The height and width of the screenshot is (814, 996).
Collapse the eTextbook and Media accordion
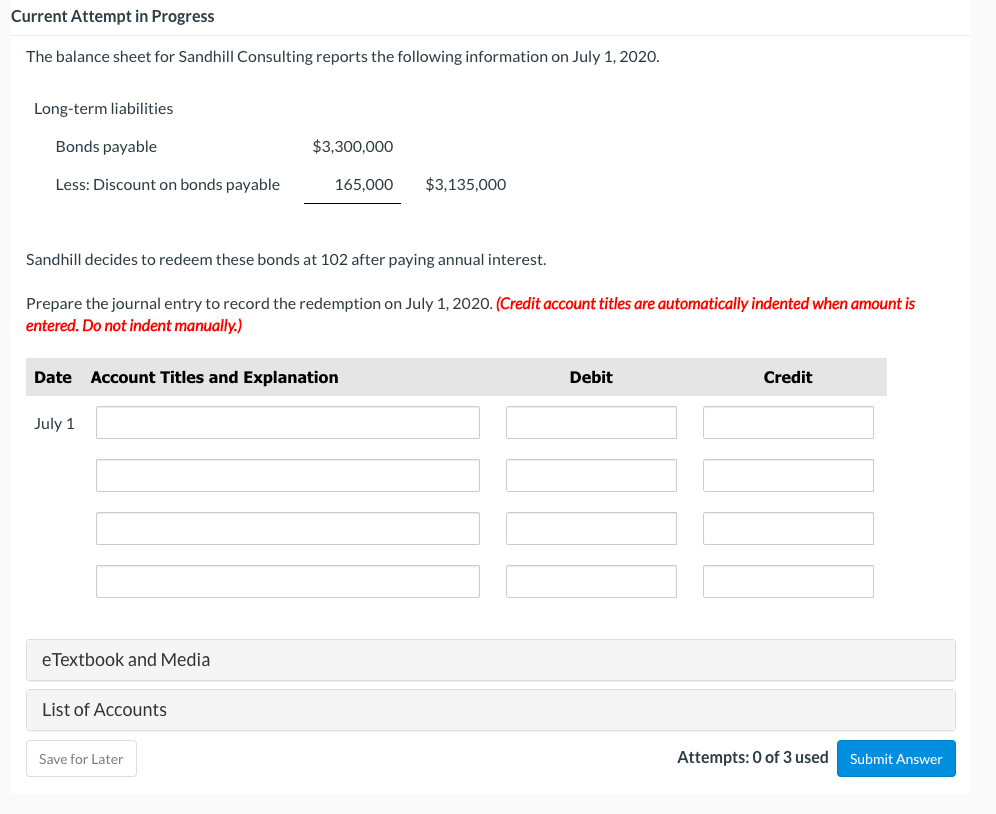(x=125, y=659)
